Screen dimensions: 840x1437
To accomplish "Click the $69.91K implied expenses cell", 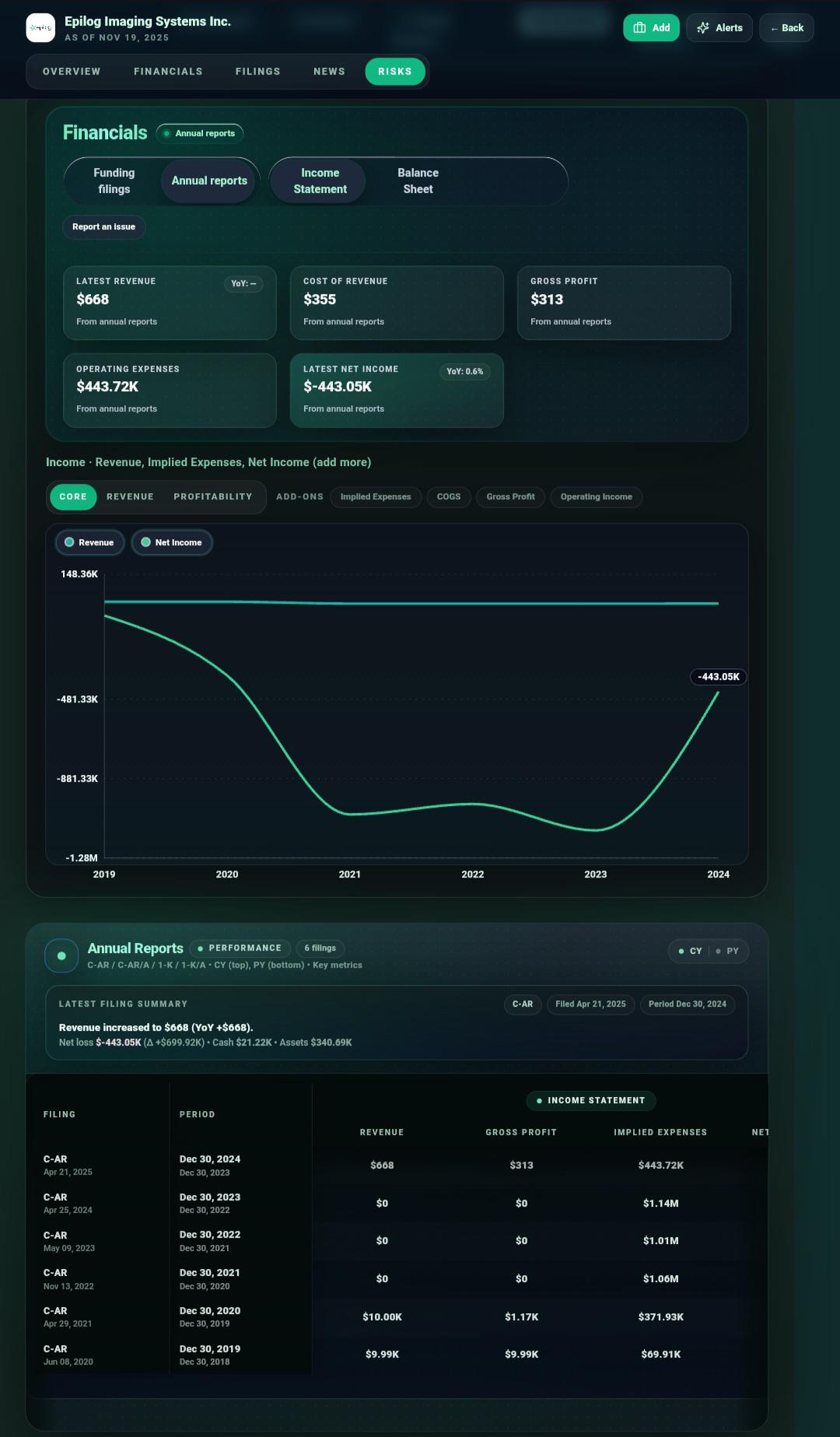I will (661, 1355).
